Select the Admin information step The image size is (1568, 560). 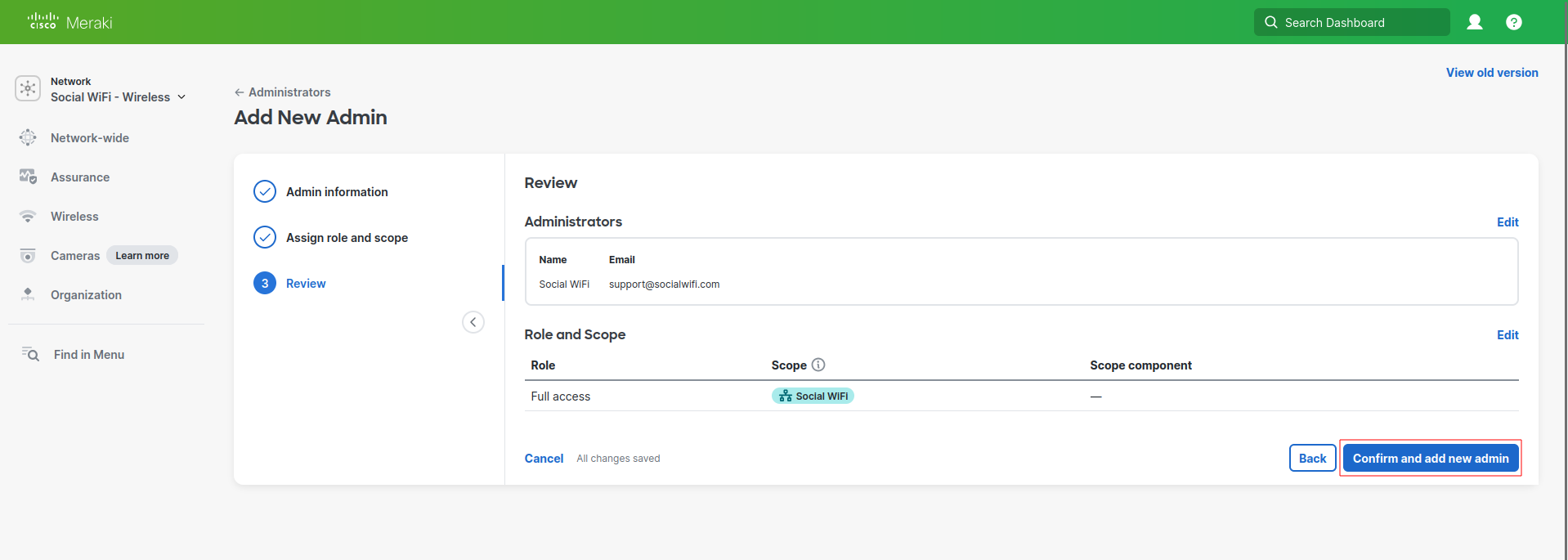coord(337,192)
